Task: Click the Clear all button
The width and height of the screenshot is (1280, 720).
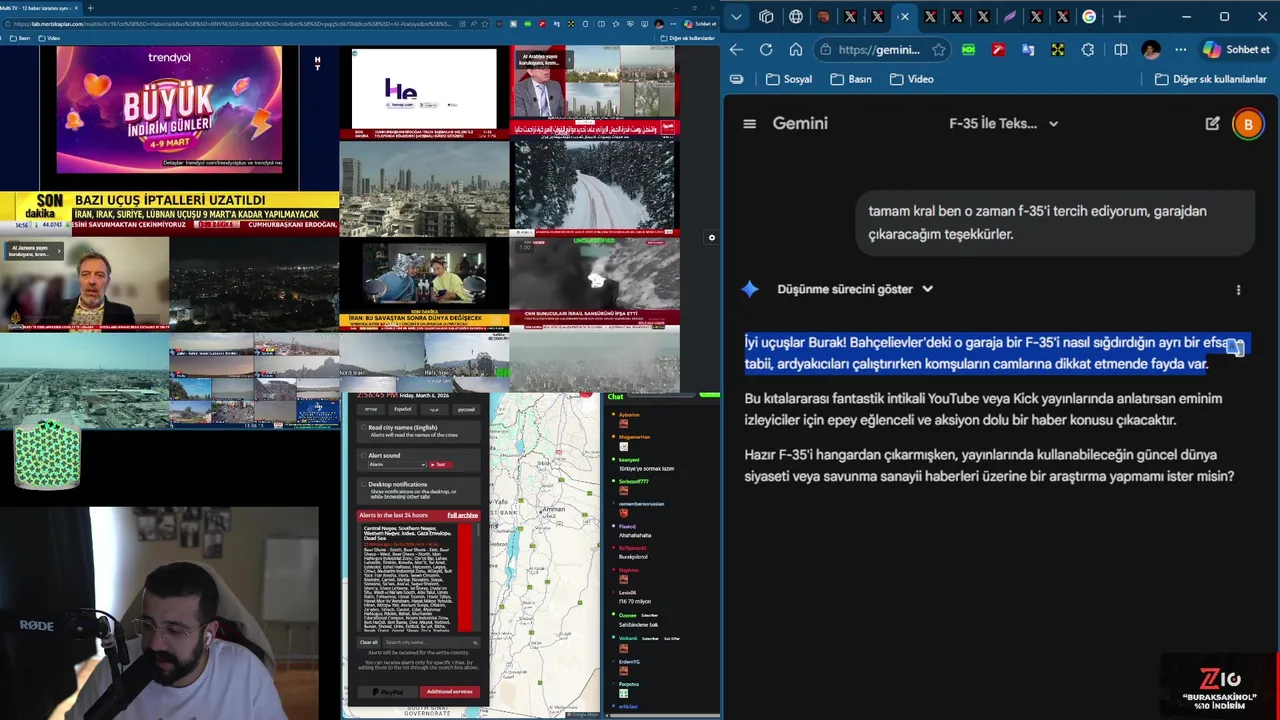Action: 368,642
